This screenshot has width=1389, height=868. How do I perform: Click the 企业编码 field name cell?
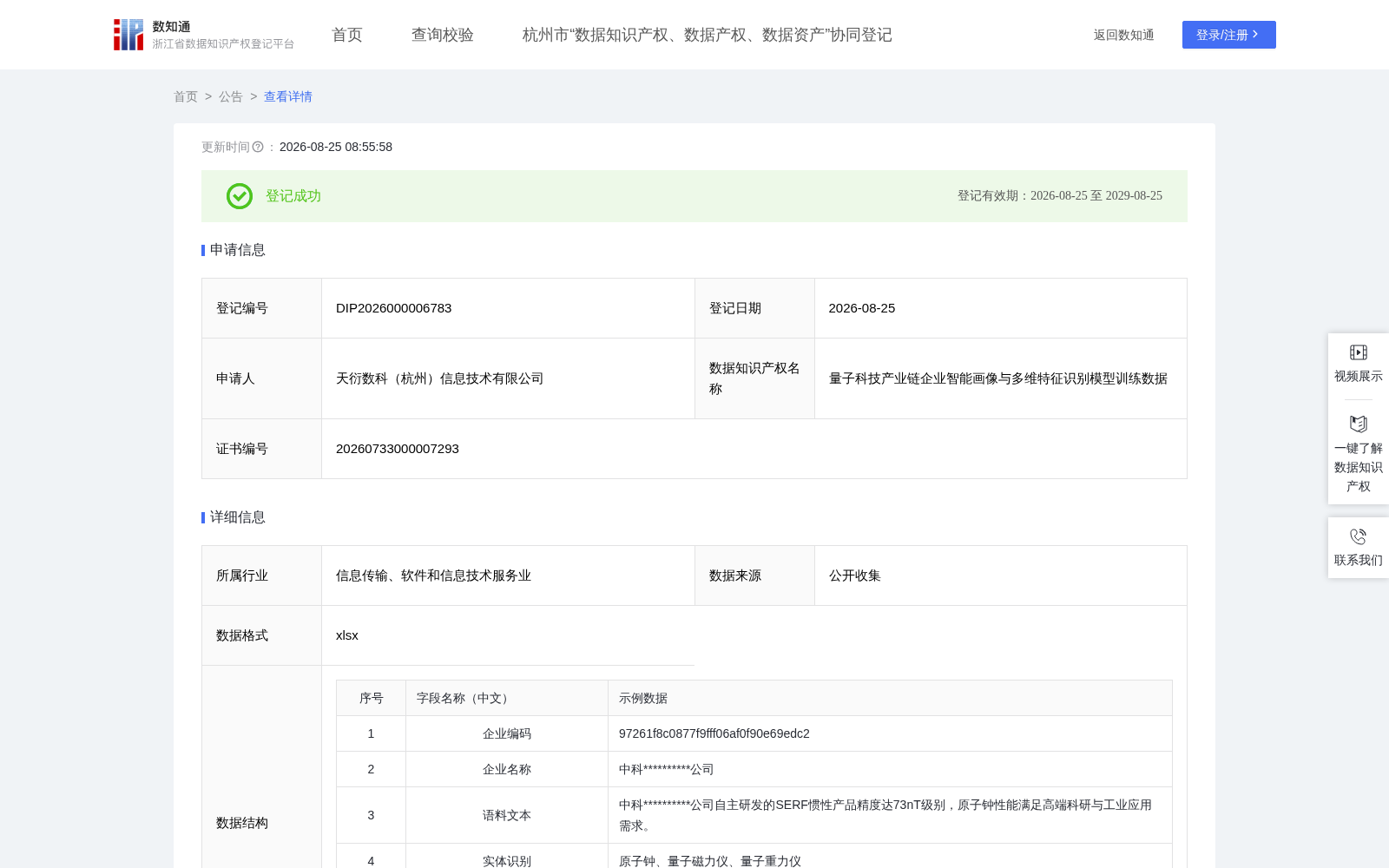coord(507,733)
